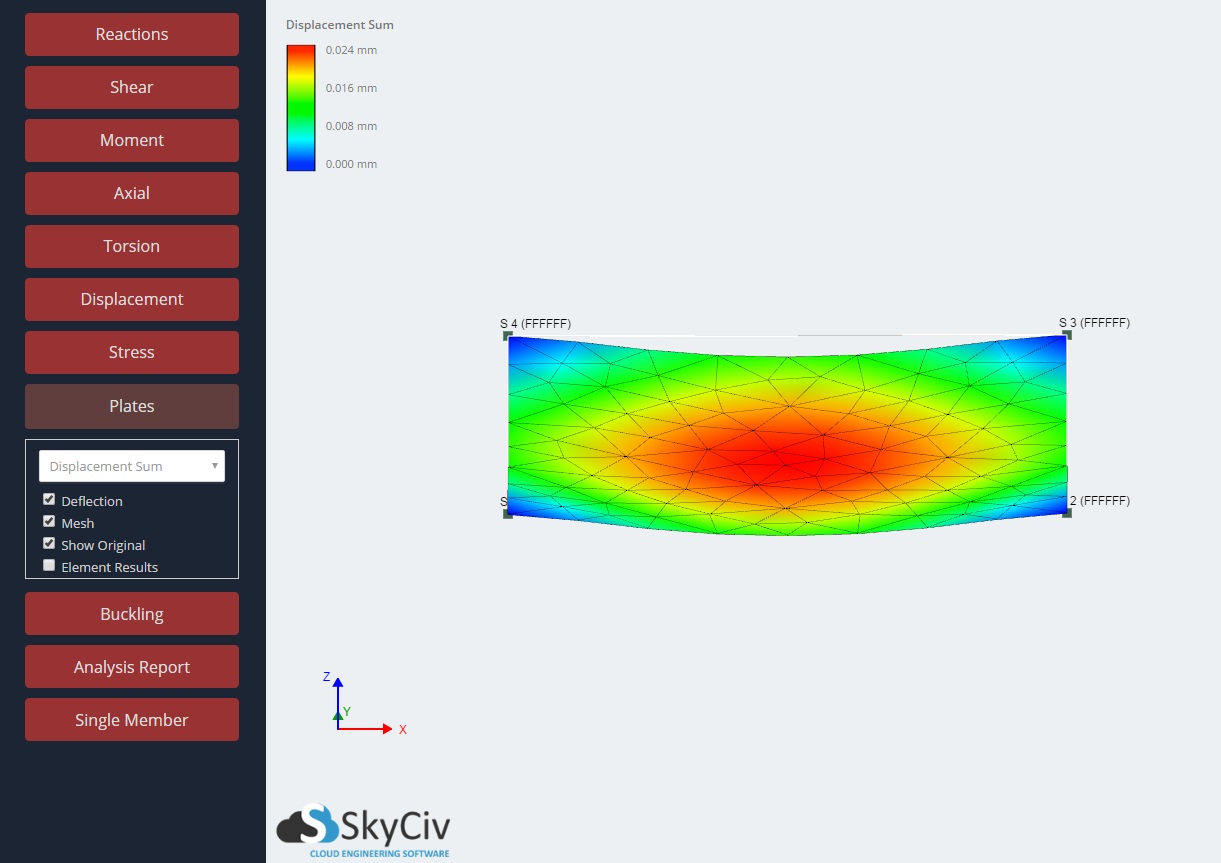The height and width of the screenshot is (863, 1221).
Task: Click the '0.008 mm' legend value
Action: click(x=352, y=126)
